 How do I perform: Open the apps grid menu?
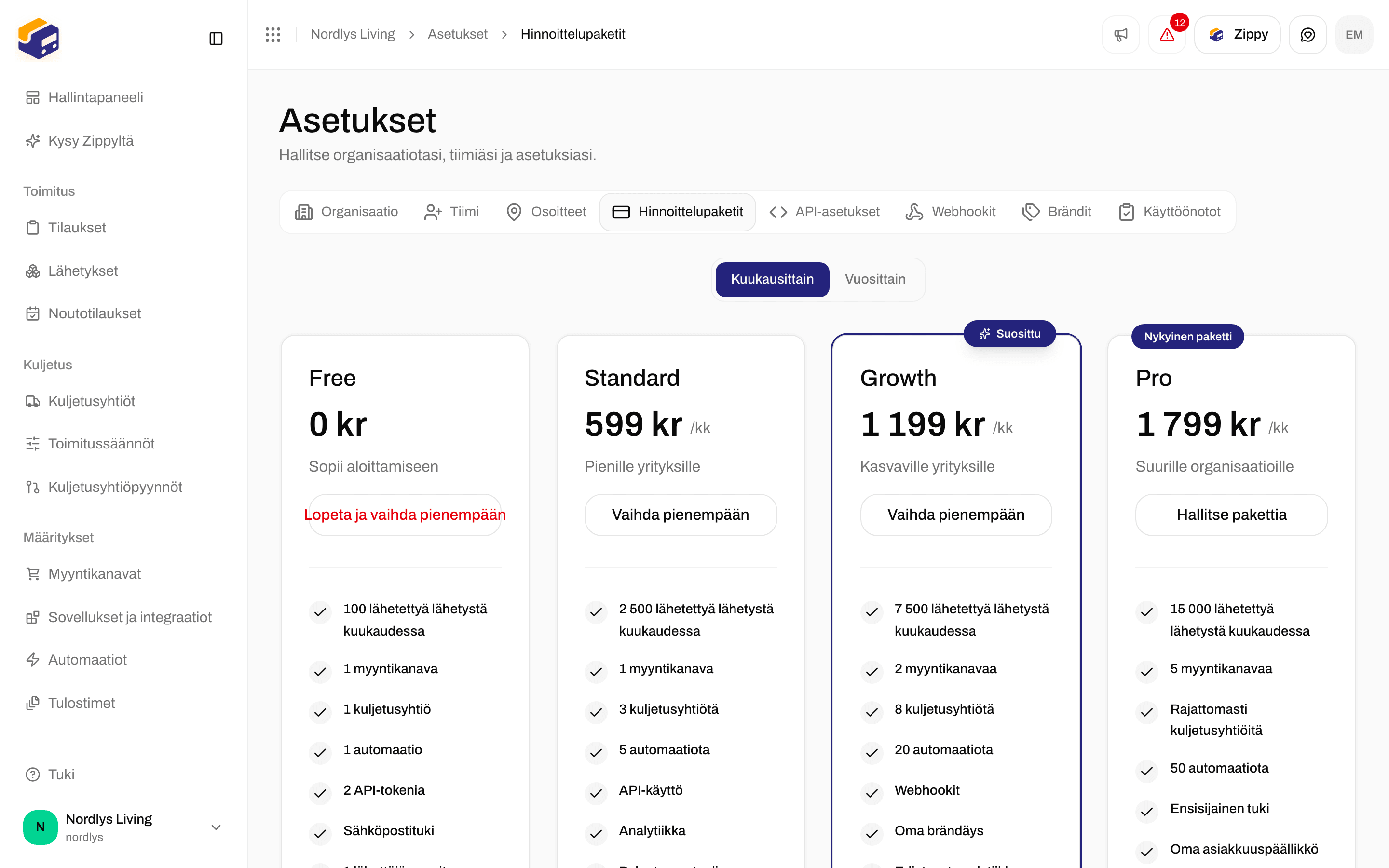click(x=272, y=34)
